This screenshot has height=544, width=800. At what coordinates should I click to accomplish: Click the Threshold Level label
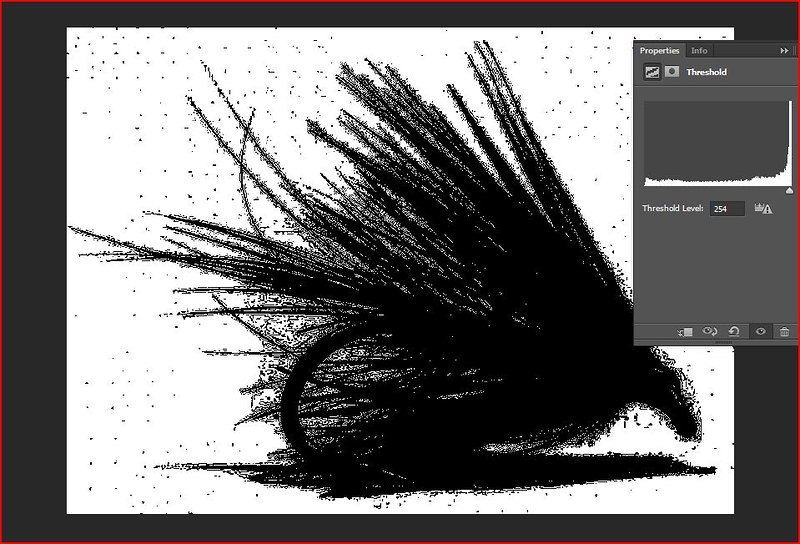[674, 209]
